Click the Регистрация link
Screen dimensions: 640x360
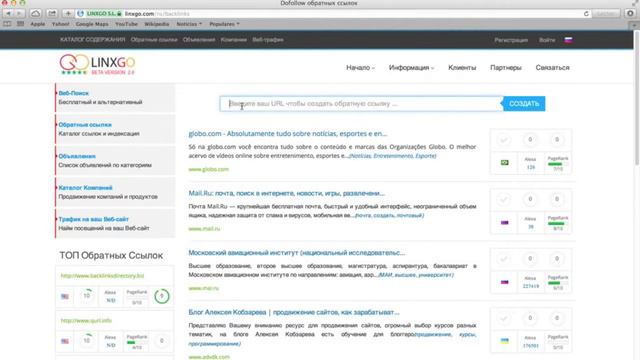511,40
